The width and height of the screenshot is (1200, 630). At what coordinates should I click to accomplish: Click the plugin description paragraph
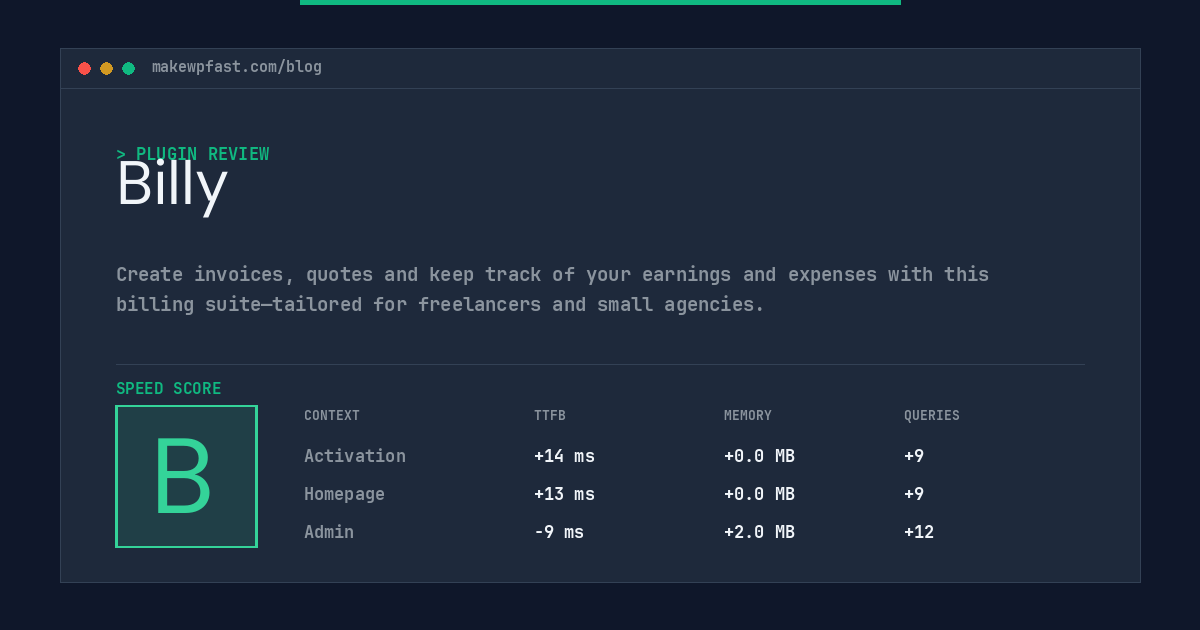pos(552,289)
